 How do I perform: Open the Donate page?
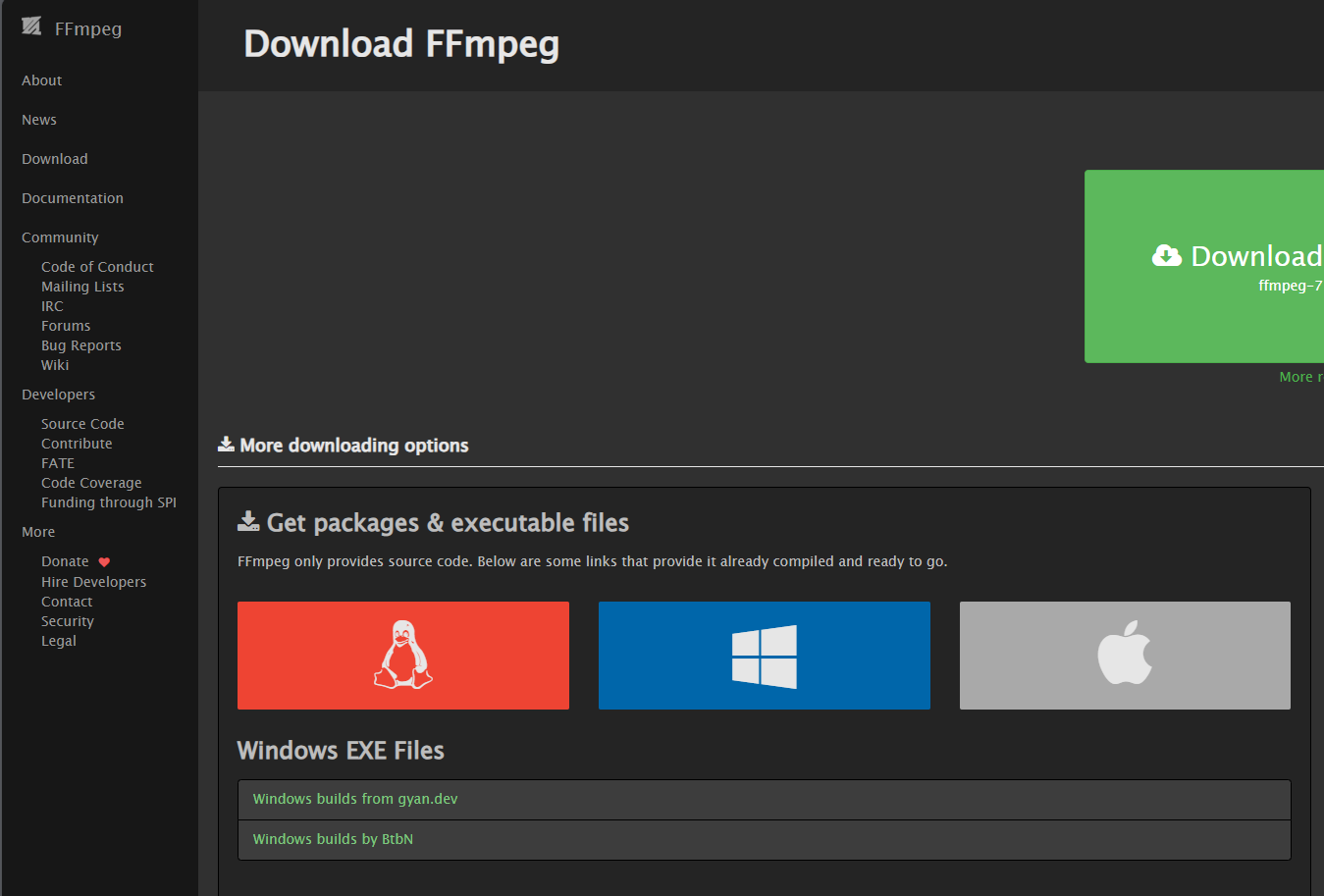64,560
